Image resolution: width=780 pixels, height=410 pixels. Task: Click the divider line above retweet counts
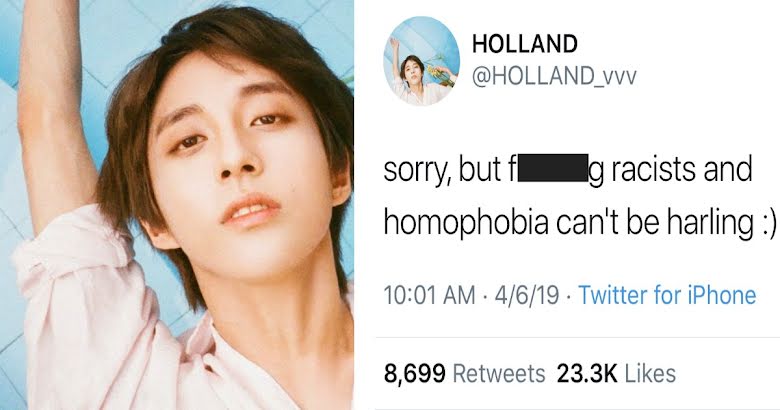click(x=578, y=337)
